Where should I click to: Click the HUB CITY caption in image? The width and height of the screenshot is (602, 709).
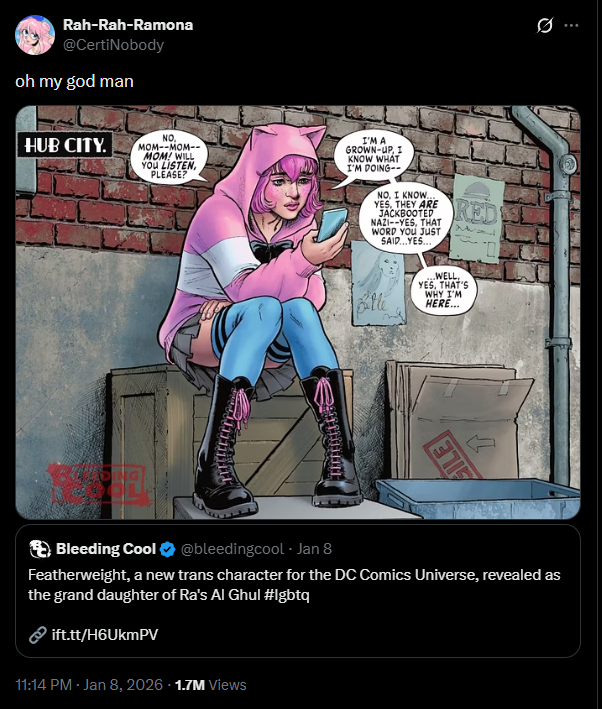[65, 145]
